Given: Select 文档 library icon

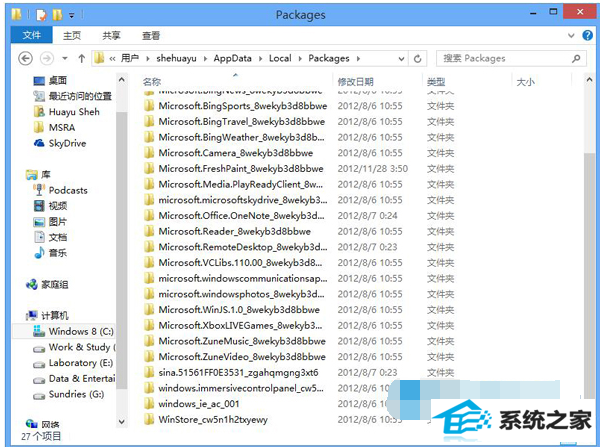Looking at the screenshot, I should (x=39, y=237).
